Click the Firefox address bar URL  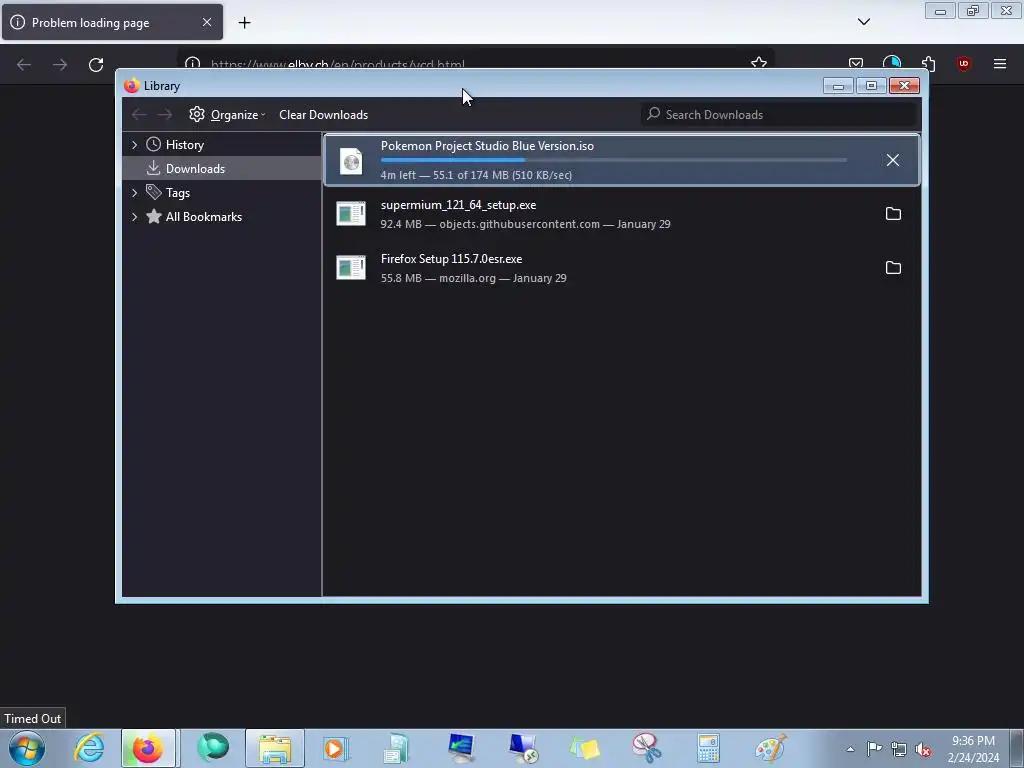338,64
